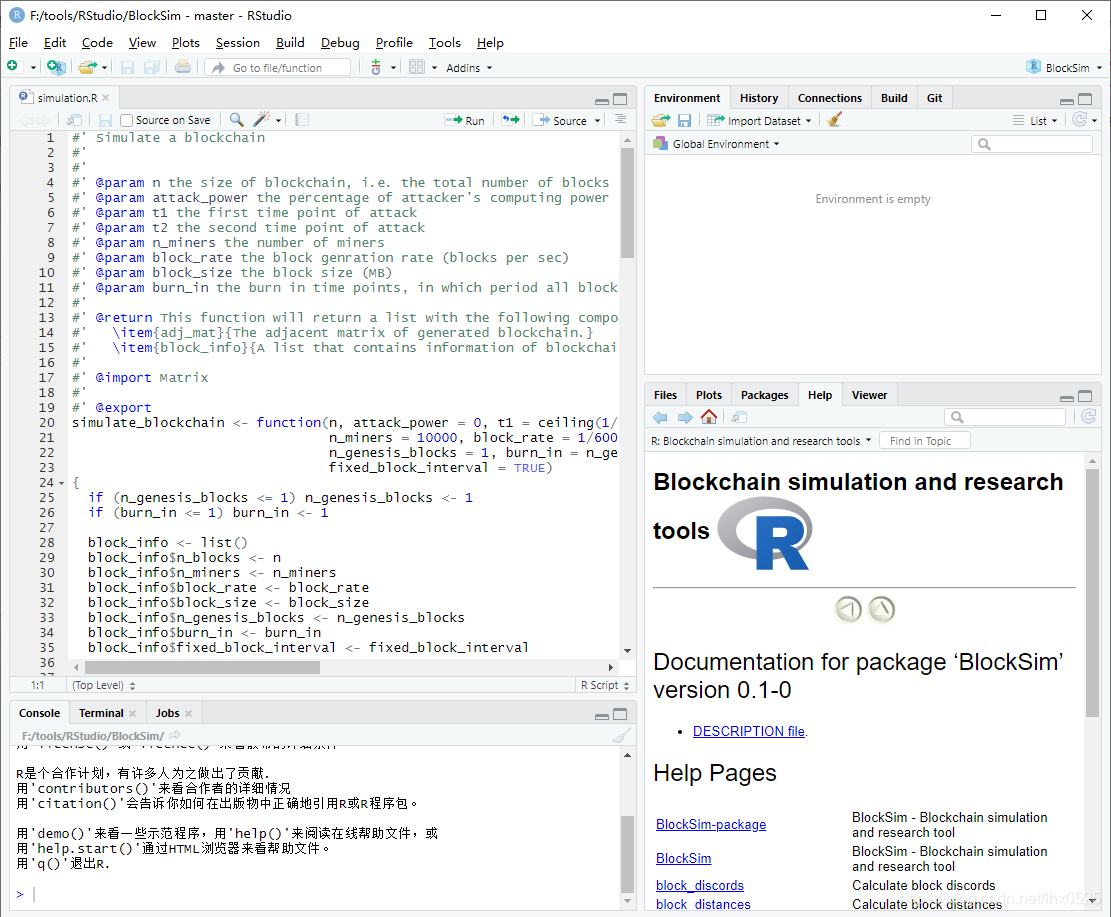This screenshot has width=1111, height=917.
Task: Click the code tools magic wand icon
Action: pyautogui.click(x=262, y=119)
